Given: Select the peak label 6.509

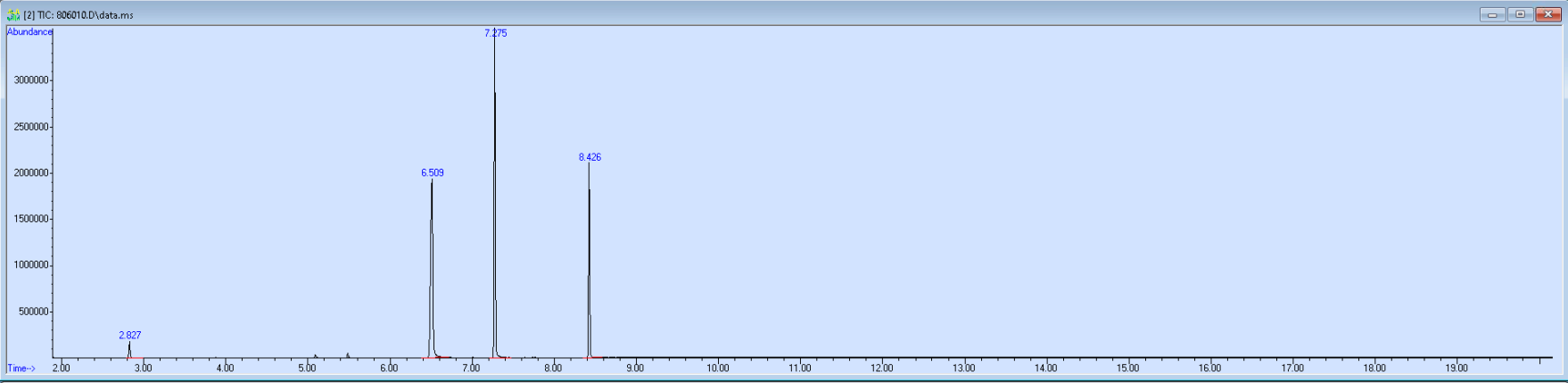Looking at the screenshot, I should [x=433, y=173].
